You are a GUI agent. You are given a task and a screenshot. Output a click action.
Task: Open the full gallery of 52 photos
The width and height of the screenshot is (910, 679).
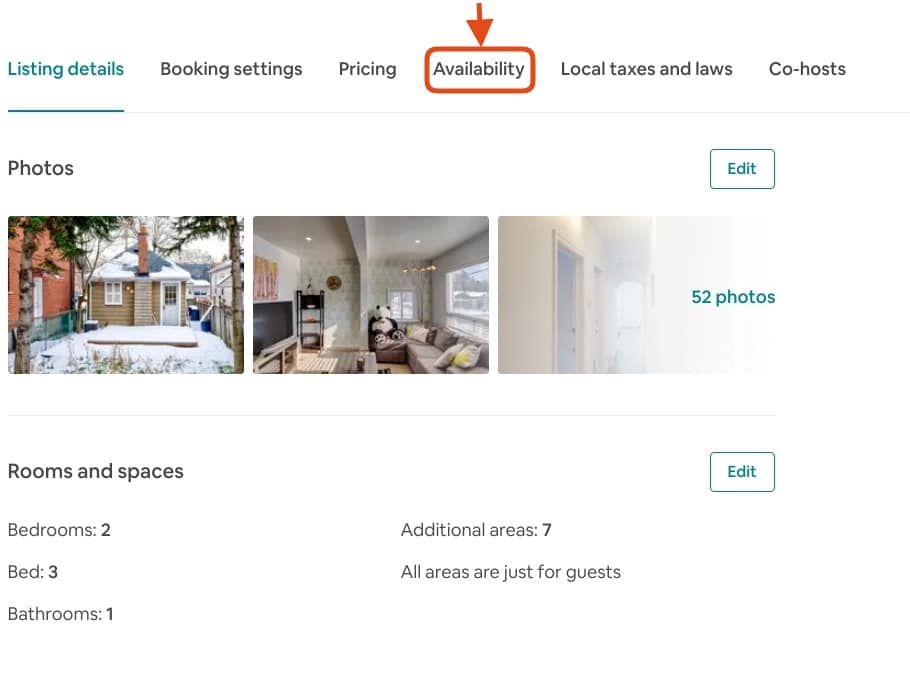point(733,296)
